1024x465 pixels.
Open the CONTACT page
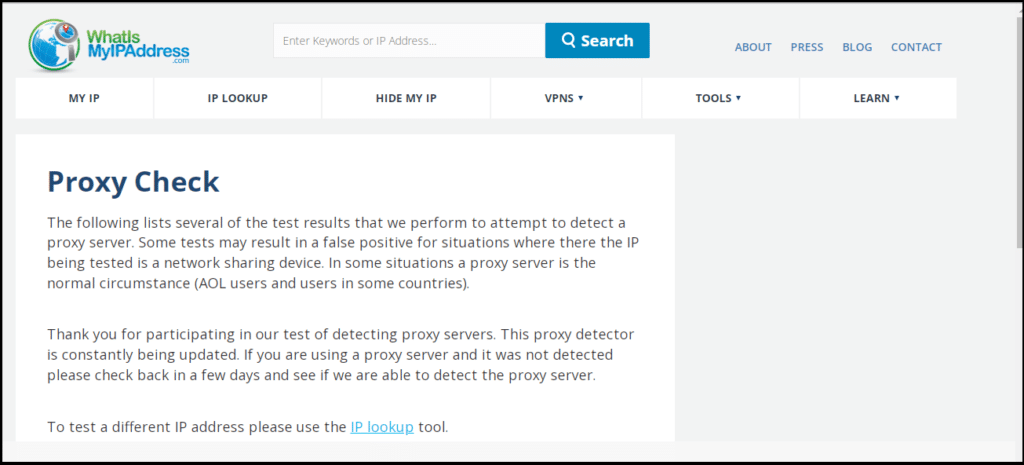click(916, 47)
